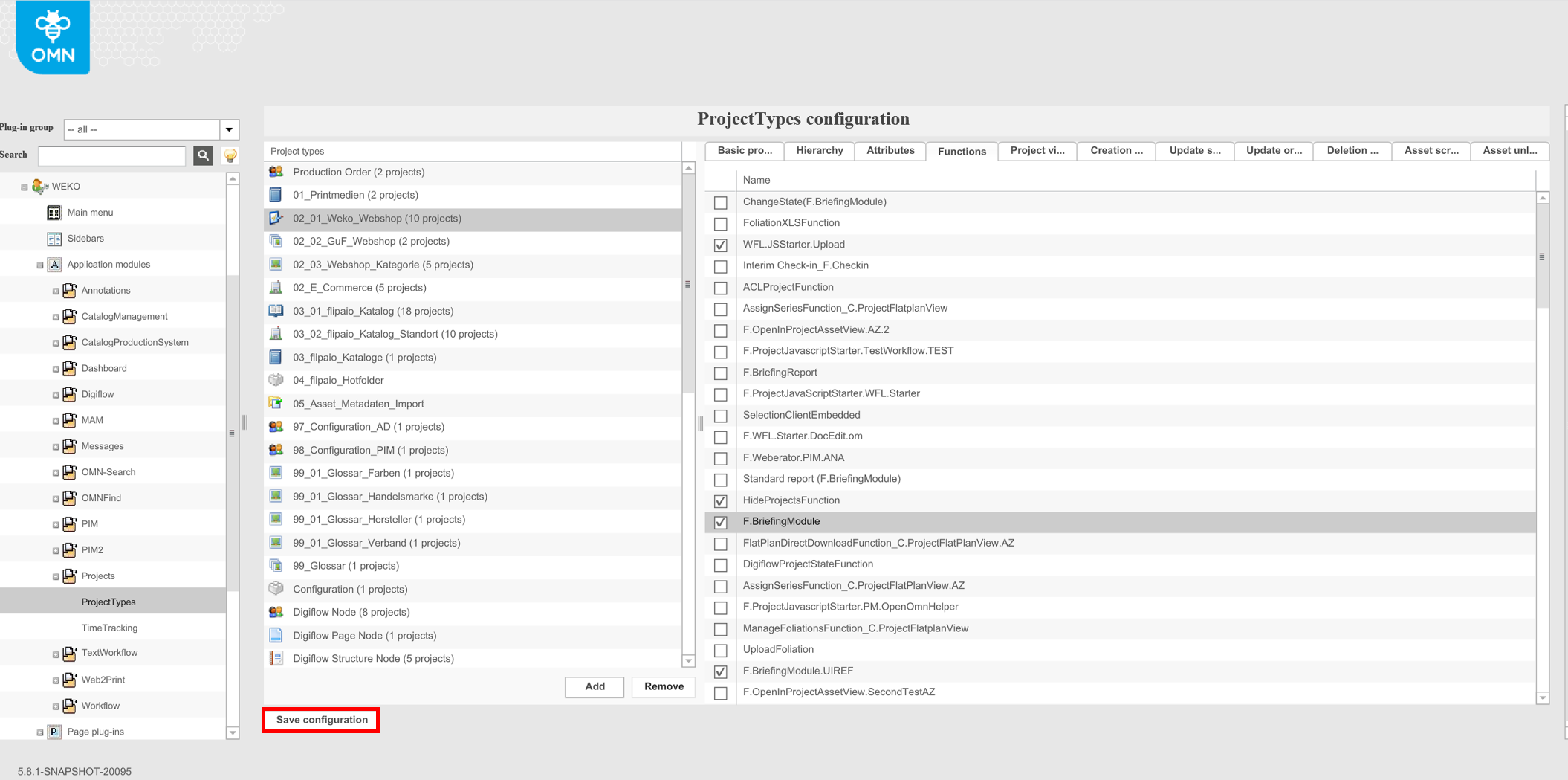Expand the PIM tree node
1568x780 pixels.
coord(56,525)
